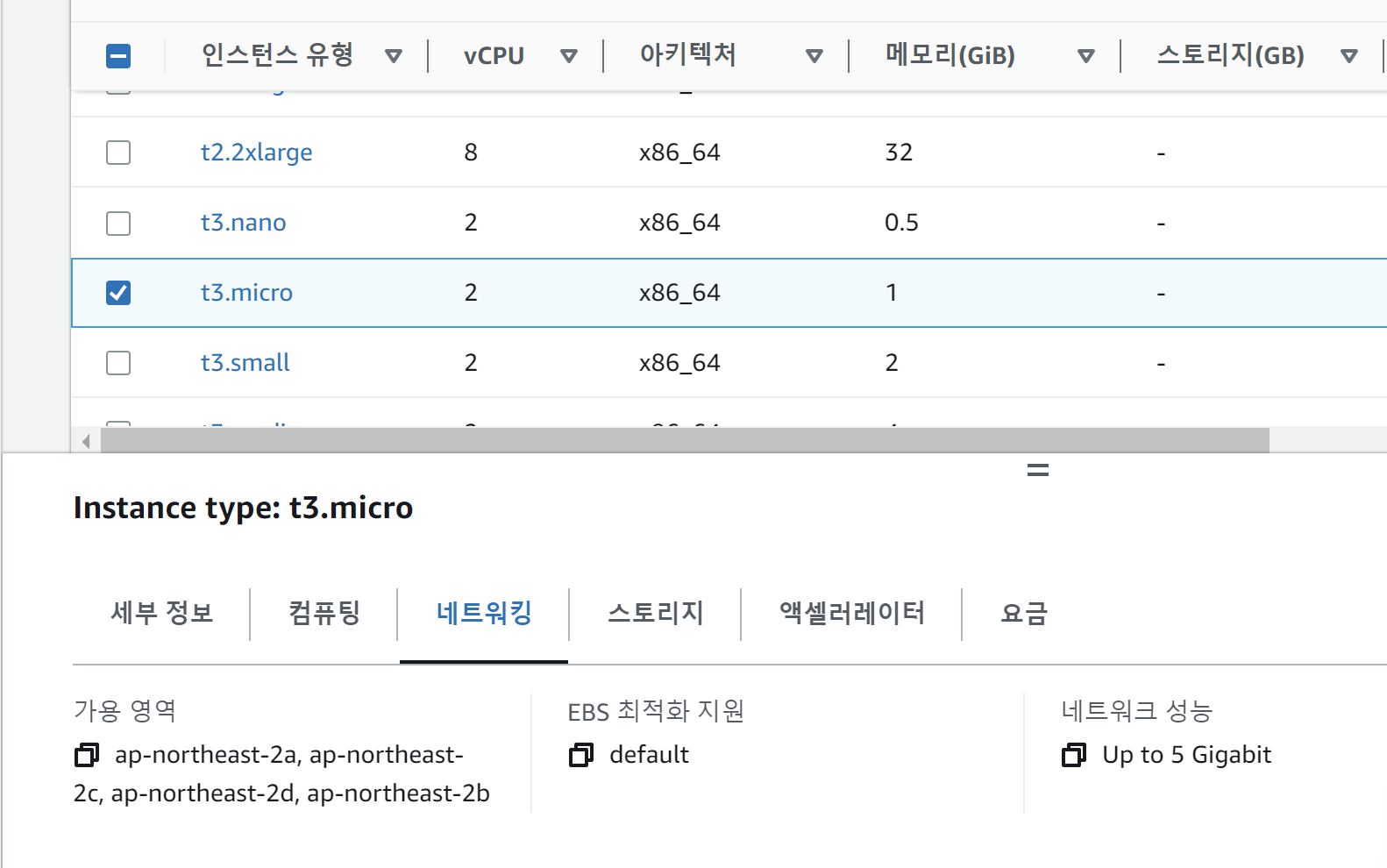Click the horizontal table scrollbar
The height and width of the screenshot is (868, 1387).
pyautogui.click(x=684, y=441)
